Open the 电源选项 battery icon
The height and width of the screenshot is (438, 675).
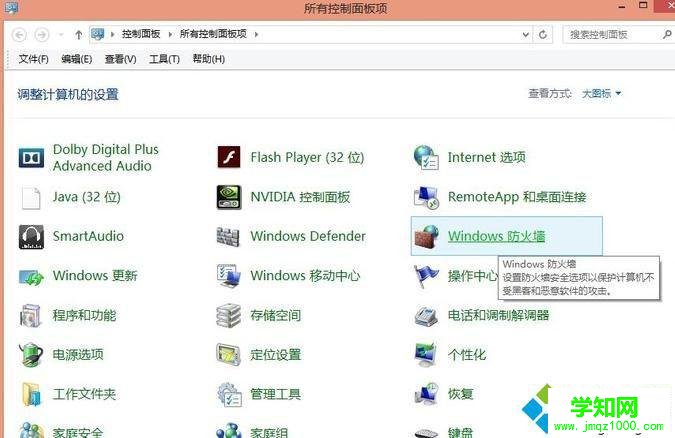tap(31, 355)
